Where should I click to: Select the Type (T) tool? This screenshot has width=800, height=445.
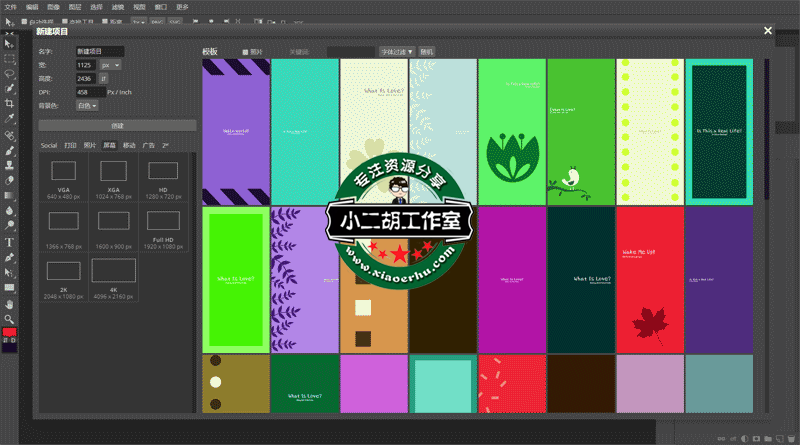pyautogui.click(x=10, y=242)
